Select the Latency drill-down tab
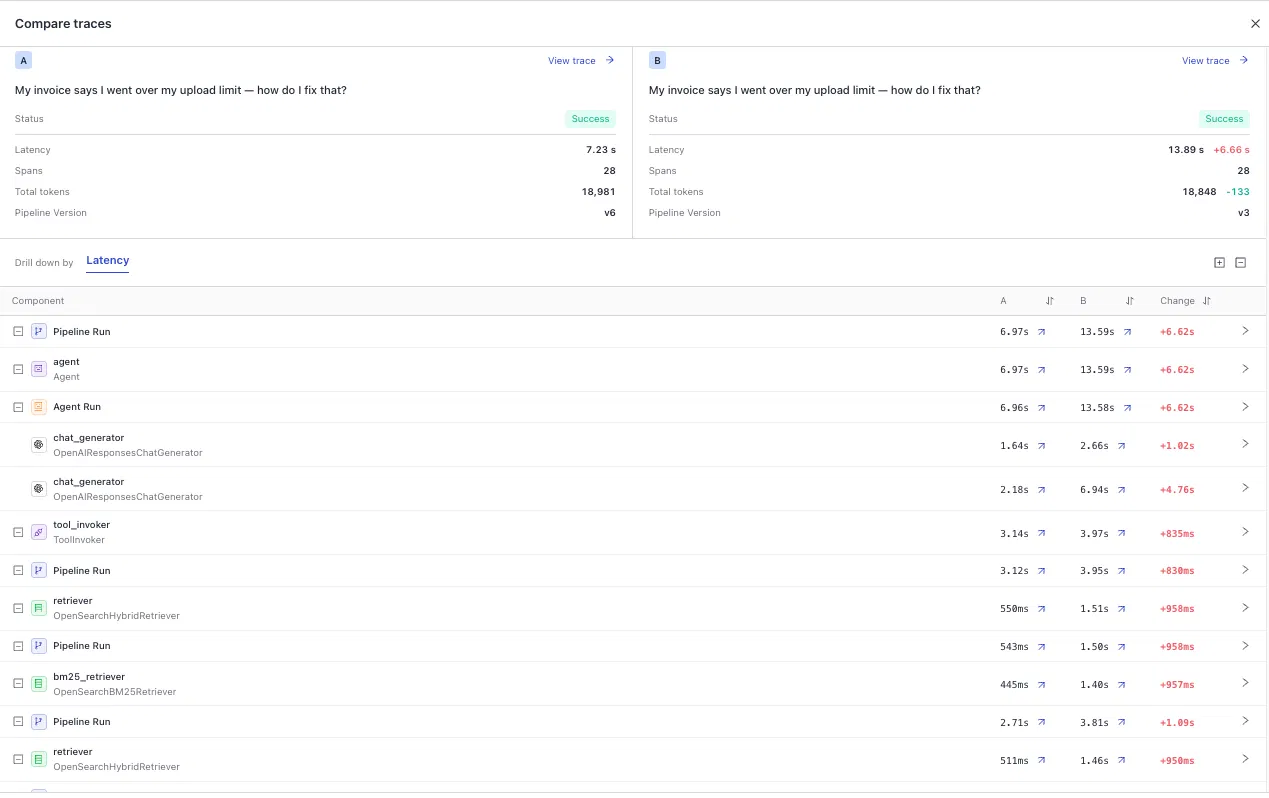Image resolution: width=1269 pixels, height=798 pixels. click(x=107, y=261)
